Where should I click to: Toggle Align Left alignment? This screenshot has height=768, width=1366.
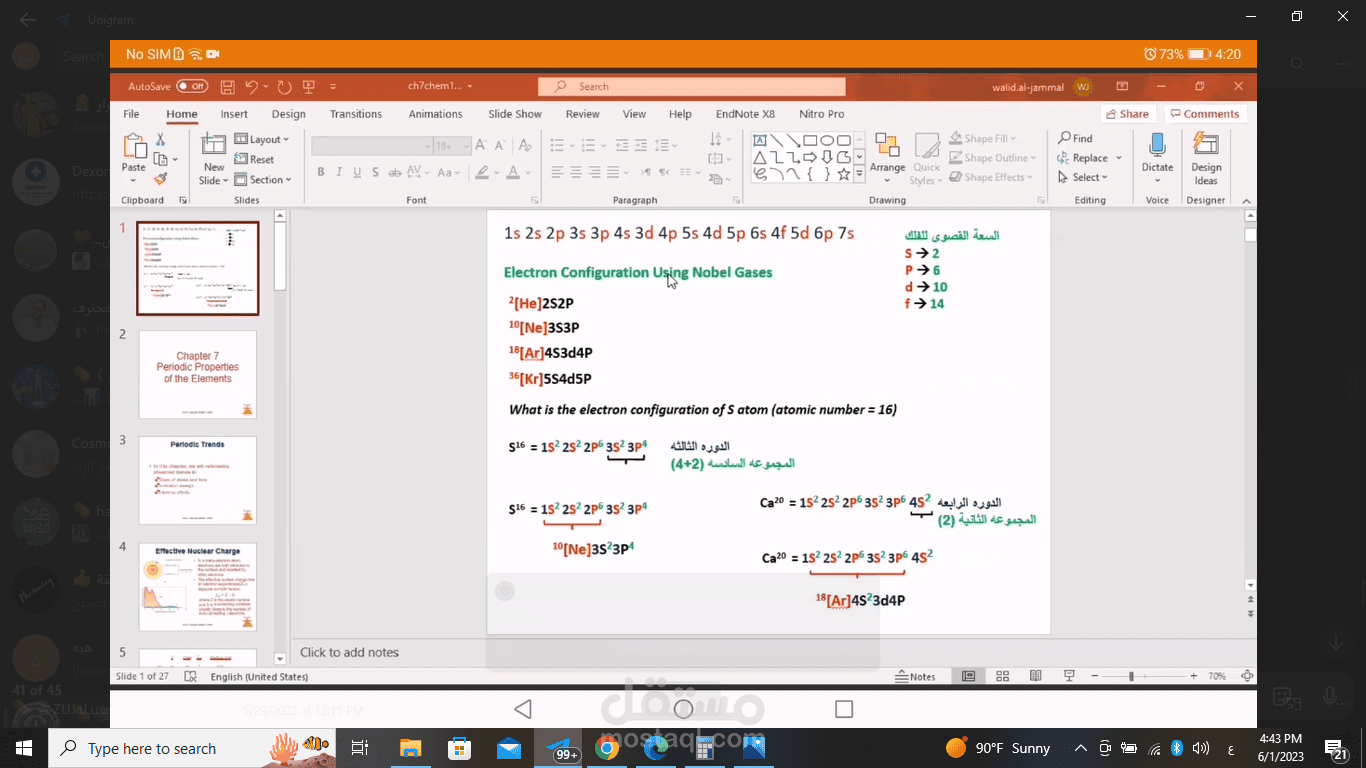(x=557, y=173)
